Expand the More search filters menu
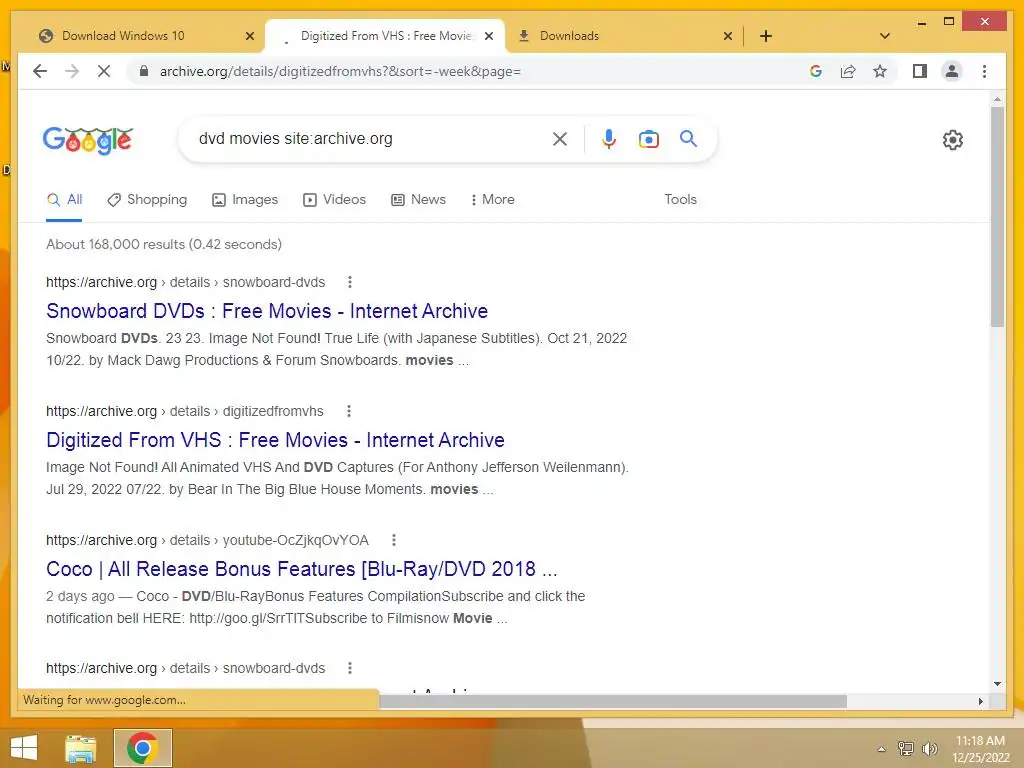This screenshot has width=1024, height=768. pos(492,199)
